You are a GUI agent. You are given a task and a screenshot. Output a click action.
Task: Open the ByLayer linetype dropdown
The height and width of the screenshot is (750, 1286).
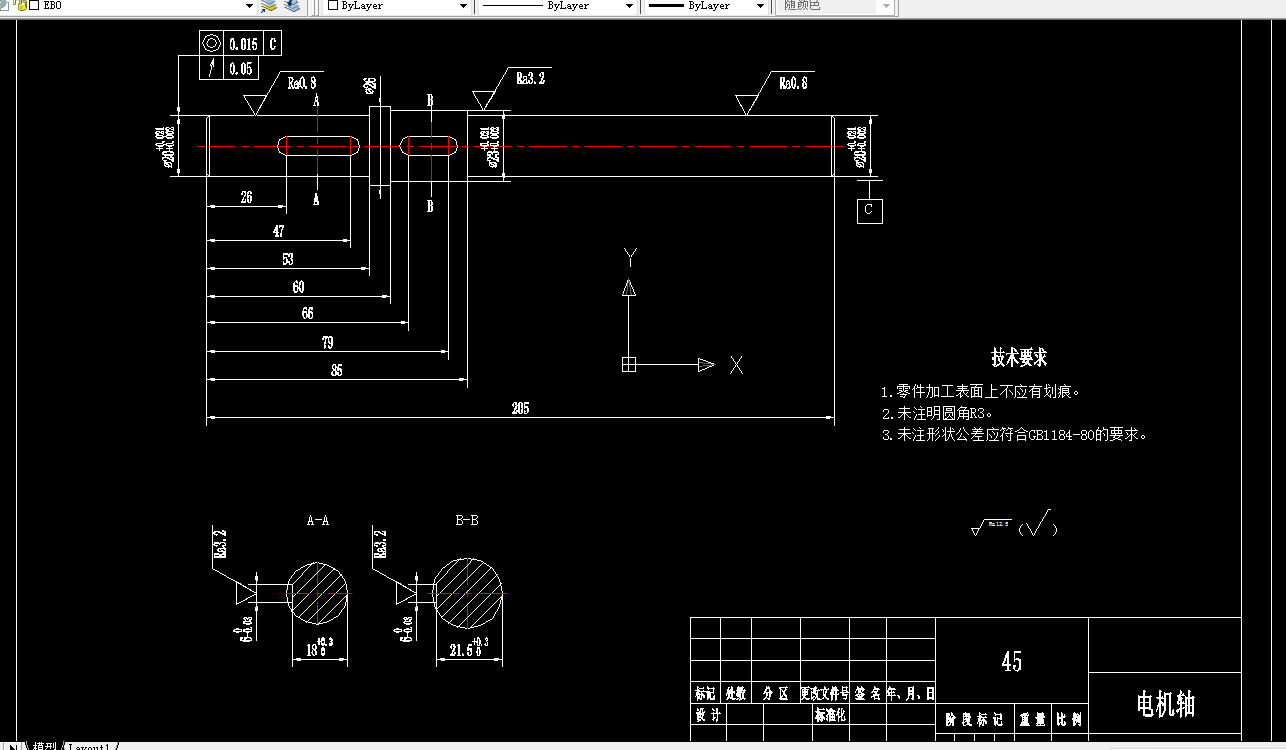point(629,6)
